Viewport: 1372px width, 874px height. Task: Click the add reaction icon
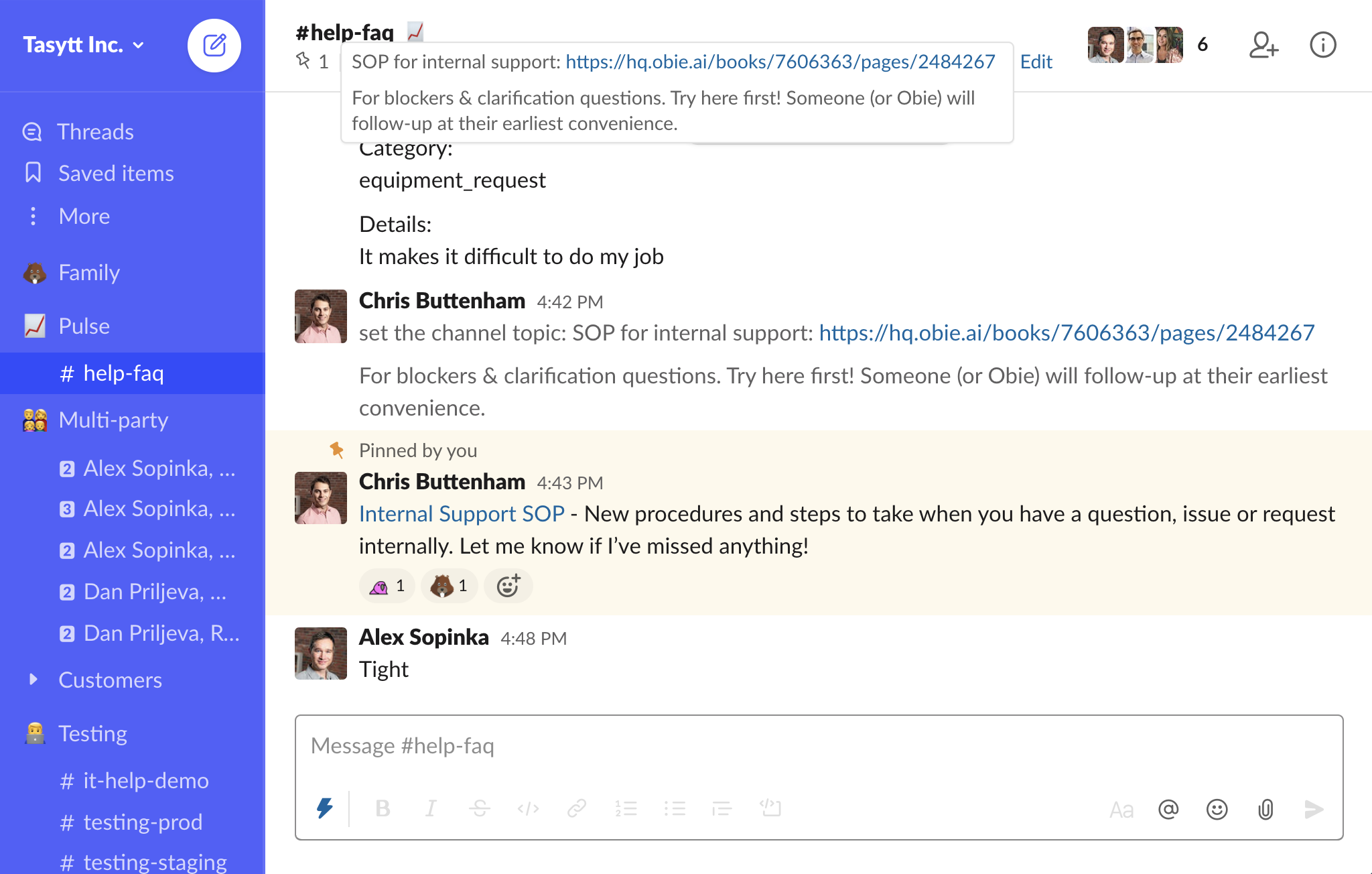[x=508, y=586]
